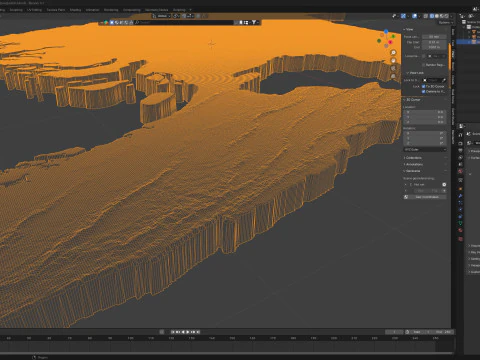
Task: Expand the Annotations panel in sidebar
Action: click(414, 164)
